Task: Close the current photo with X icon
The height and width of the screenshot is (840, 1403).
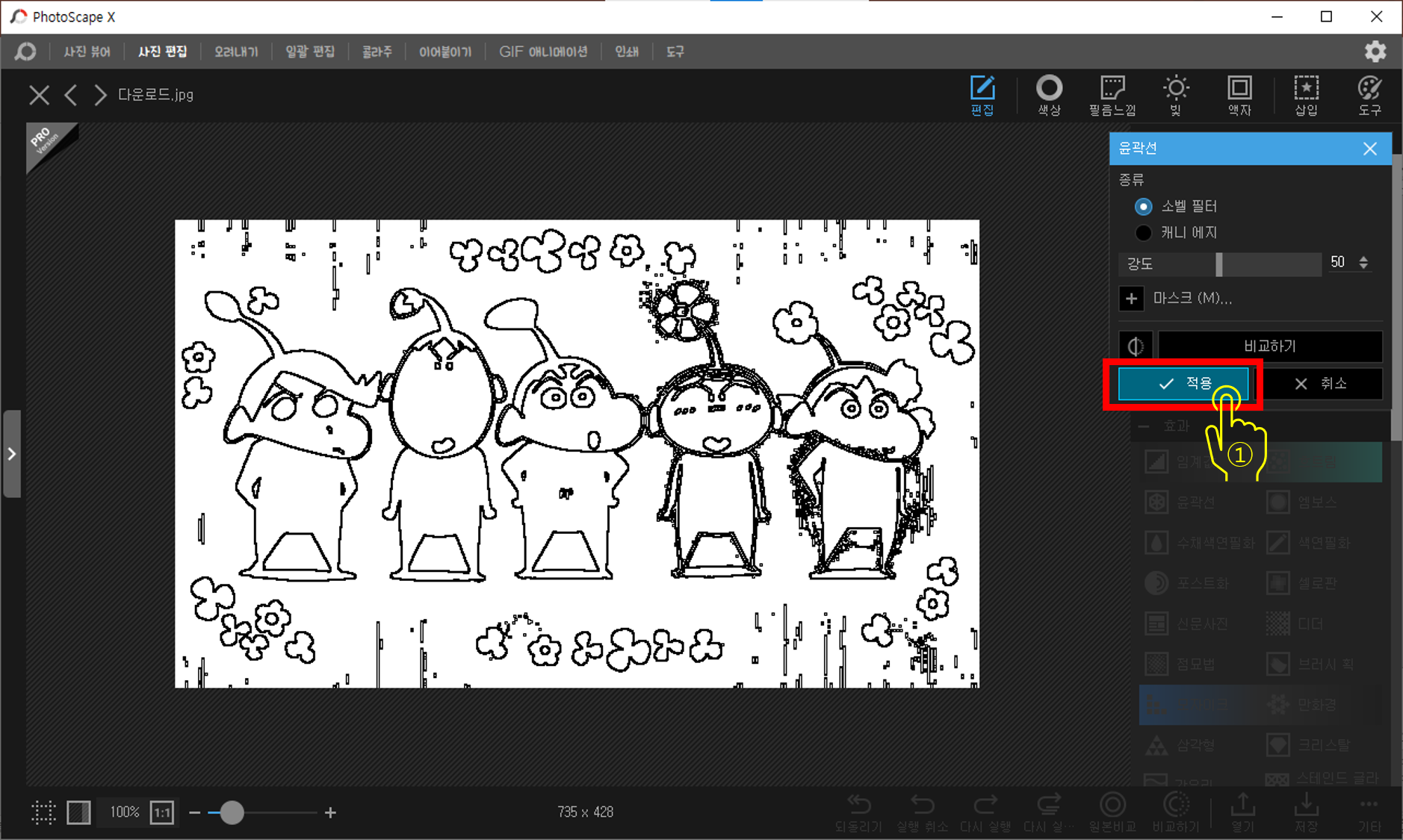Action: 39,95
